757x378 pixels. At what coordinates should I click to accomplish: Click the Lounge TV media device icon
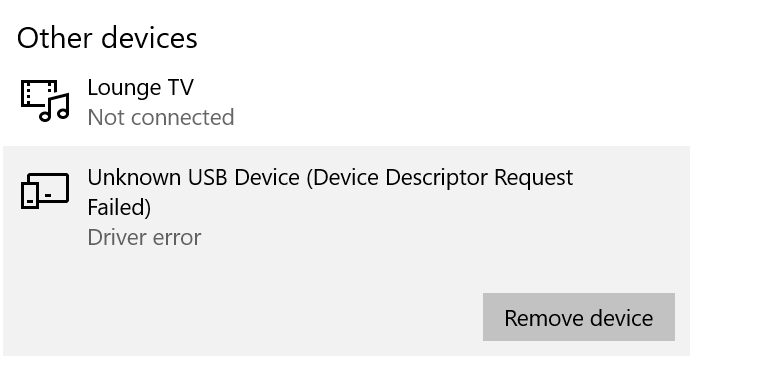pyautogui.click(x=45, y=101)
